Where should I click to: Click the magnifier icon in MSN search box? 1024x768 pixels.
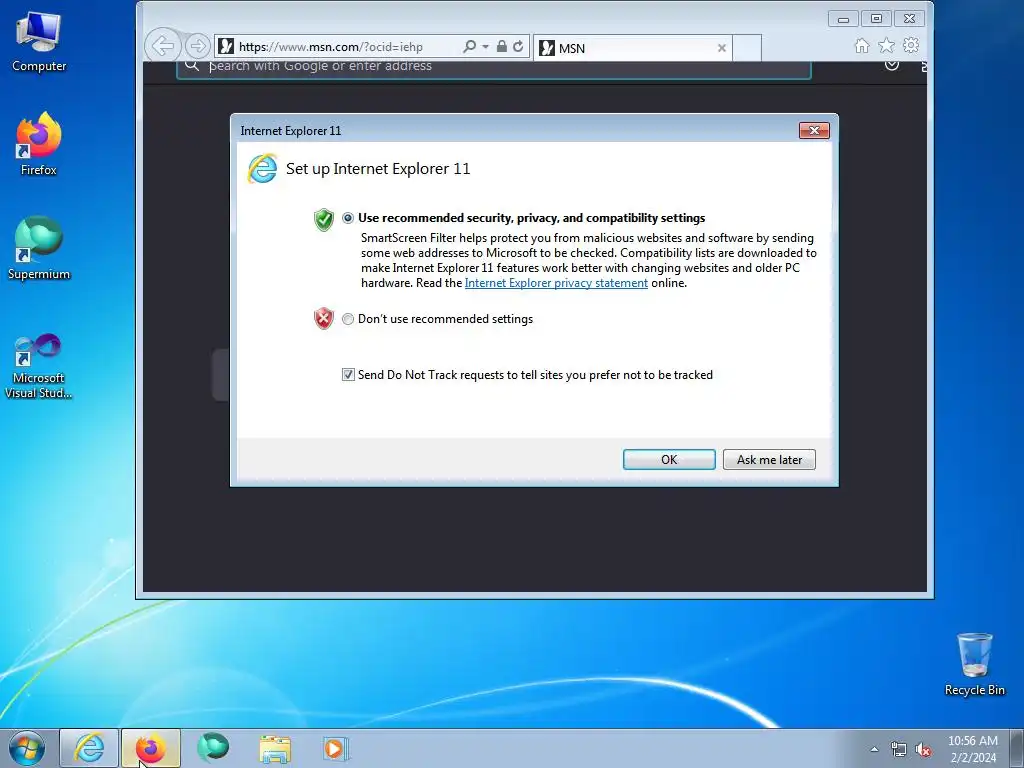[x=191, y=65]
